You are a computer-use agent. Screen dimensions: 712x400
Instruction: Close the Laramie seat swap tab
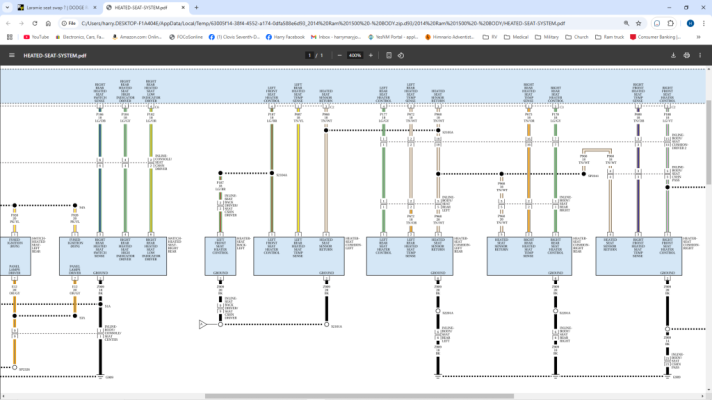click(95, 8)
